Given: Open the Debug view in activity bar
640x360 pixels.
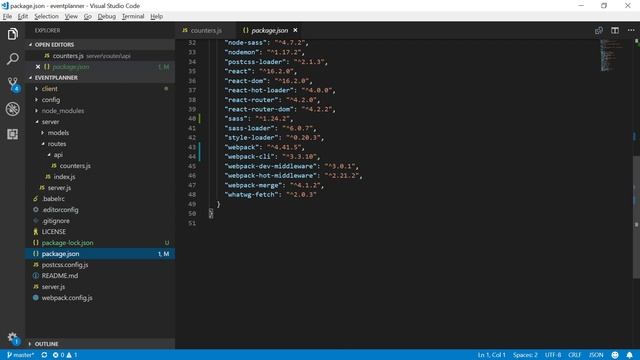Looking at the screenshot, I should (13, 109).
